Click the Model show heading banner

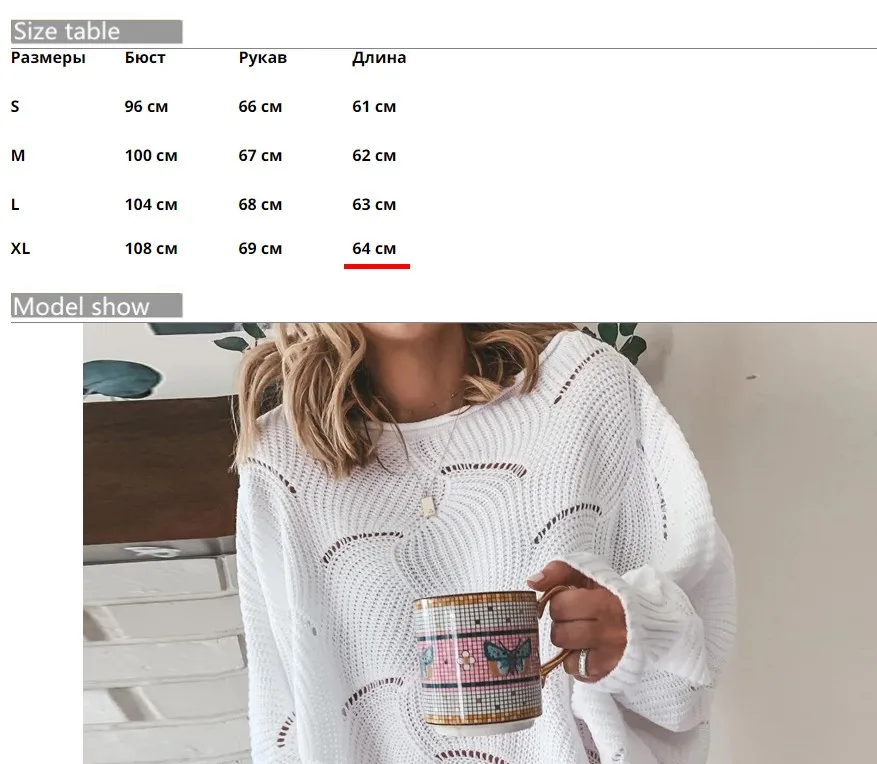pyautogui.click(x=96, y=305)
